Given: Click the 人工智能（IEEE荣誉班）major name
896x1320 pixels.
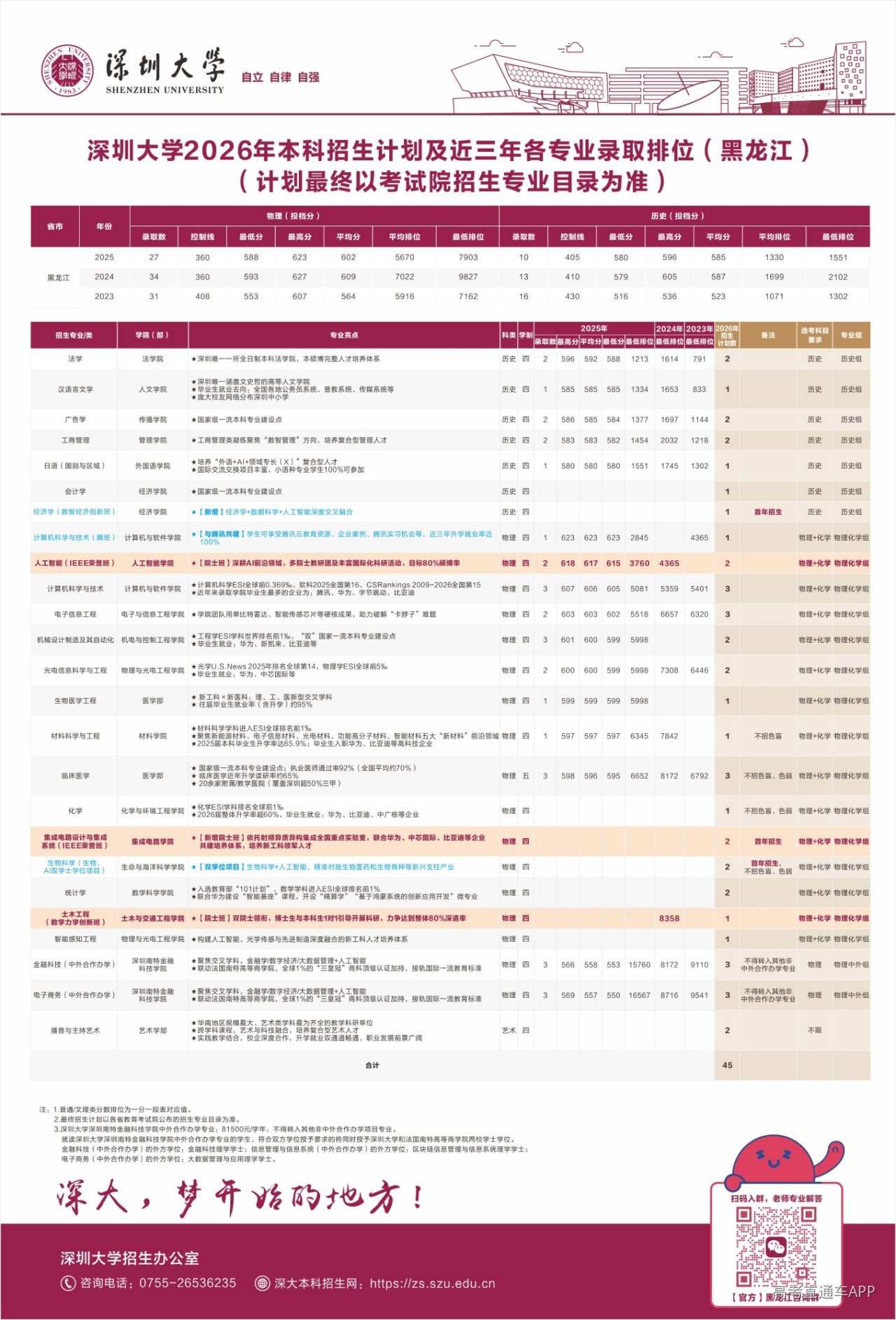Looking at the screenshot, I should click(74, 563).
